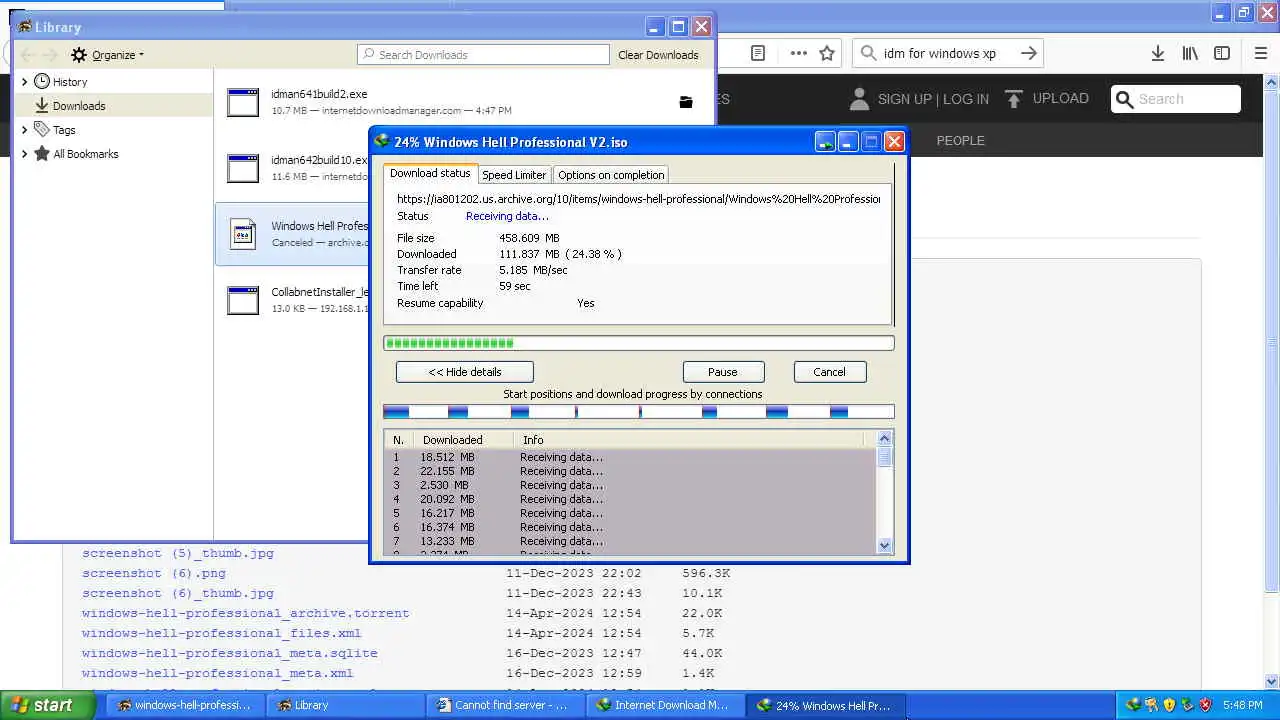Open containing folder for idman641build2.exe
Viewport: 1280px width, 720px height.
click(x=686, y=102)
